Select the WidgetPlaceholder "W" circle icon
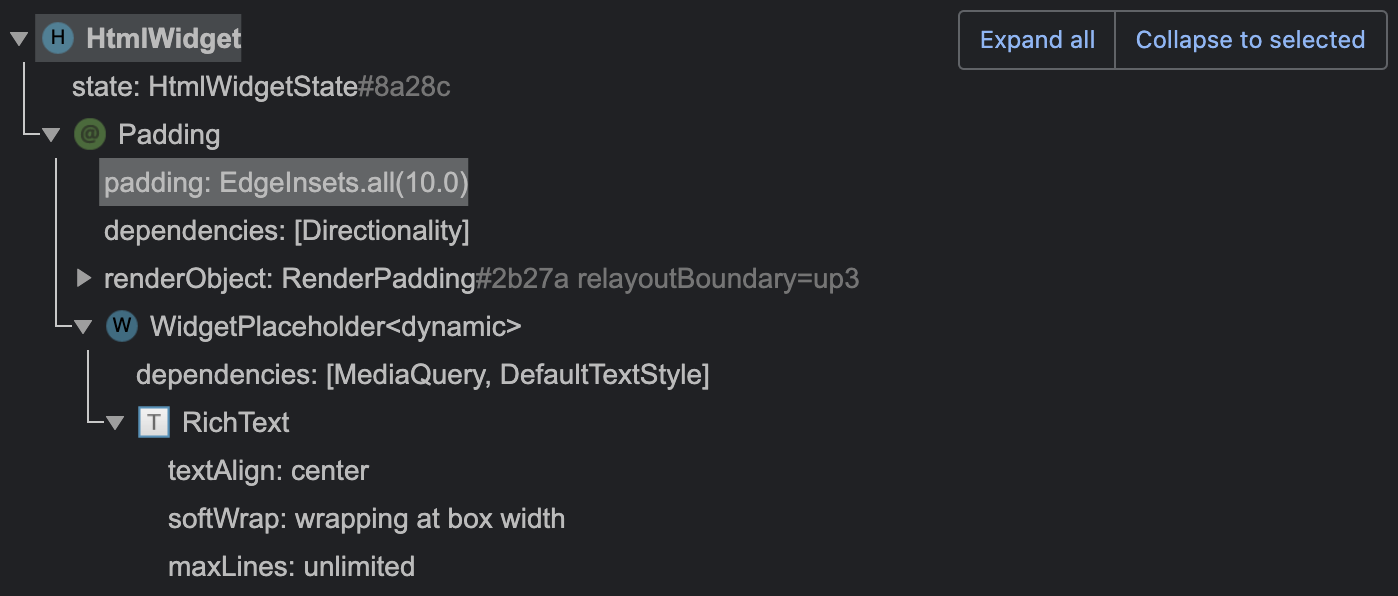The height and width of the screenshot is (596, 1398). point(121,326)
